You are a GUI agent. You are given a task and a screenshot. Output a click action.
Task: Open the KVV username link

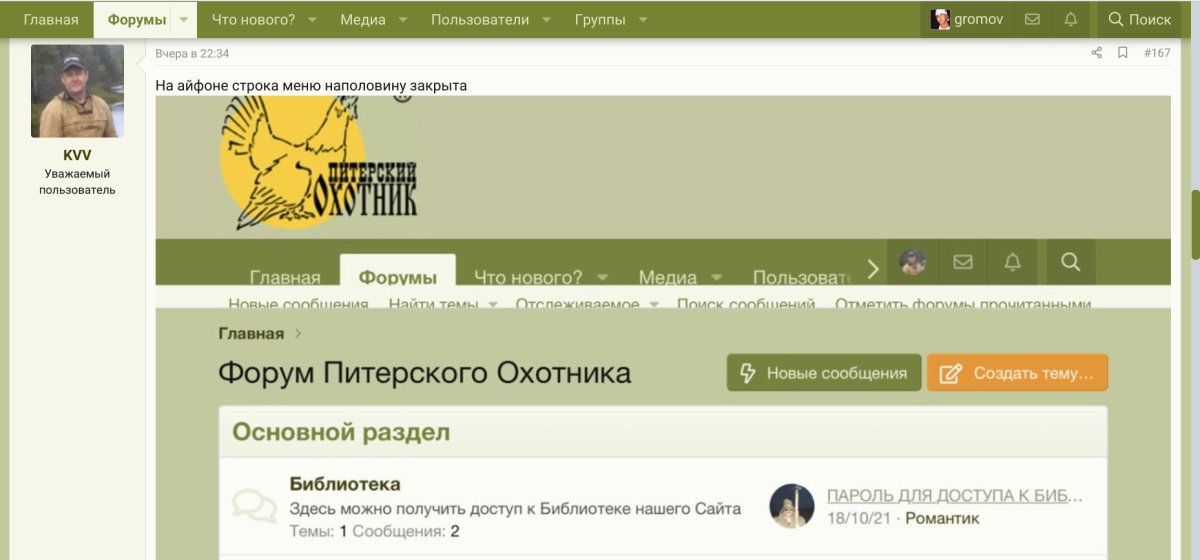point(77,155)
